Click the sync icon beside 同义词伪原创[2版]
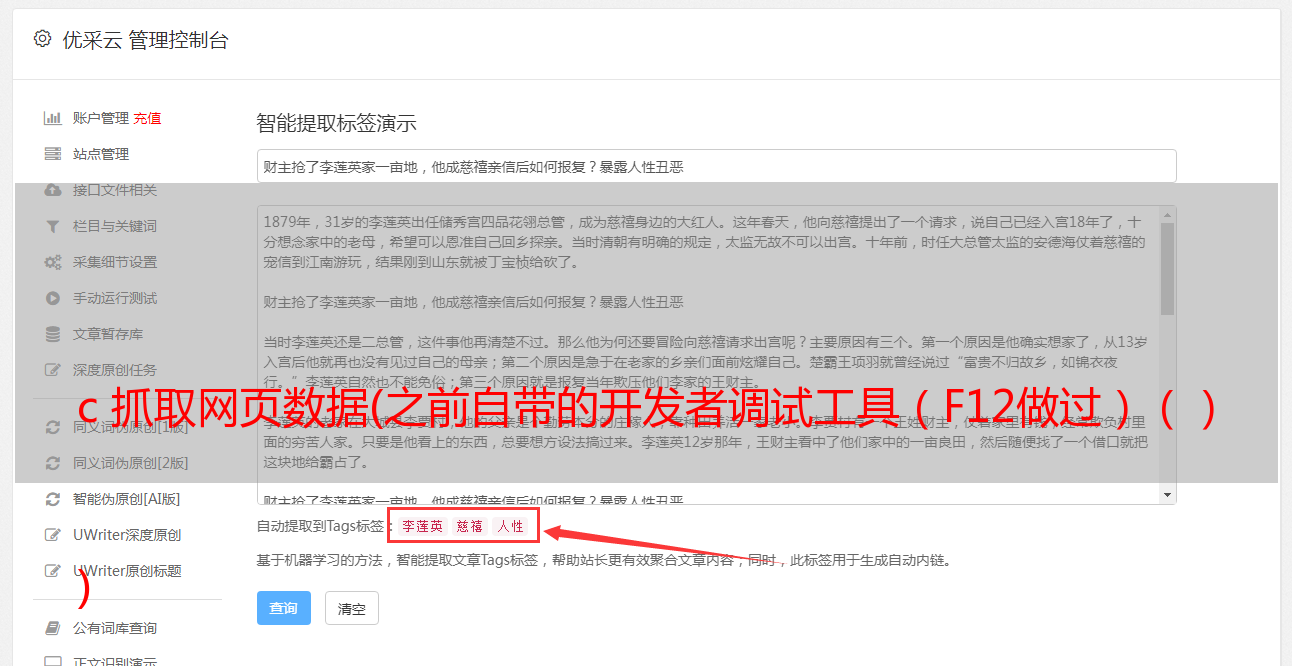 (x=53, y=463)
